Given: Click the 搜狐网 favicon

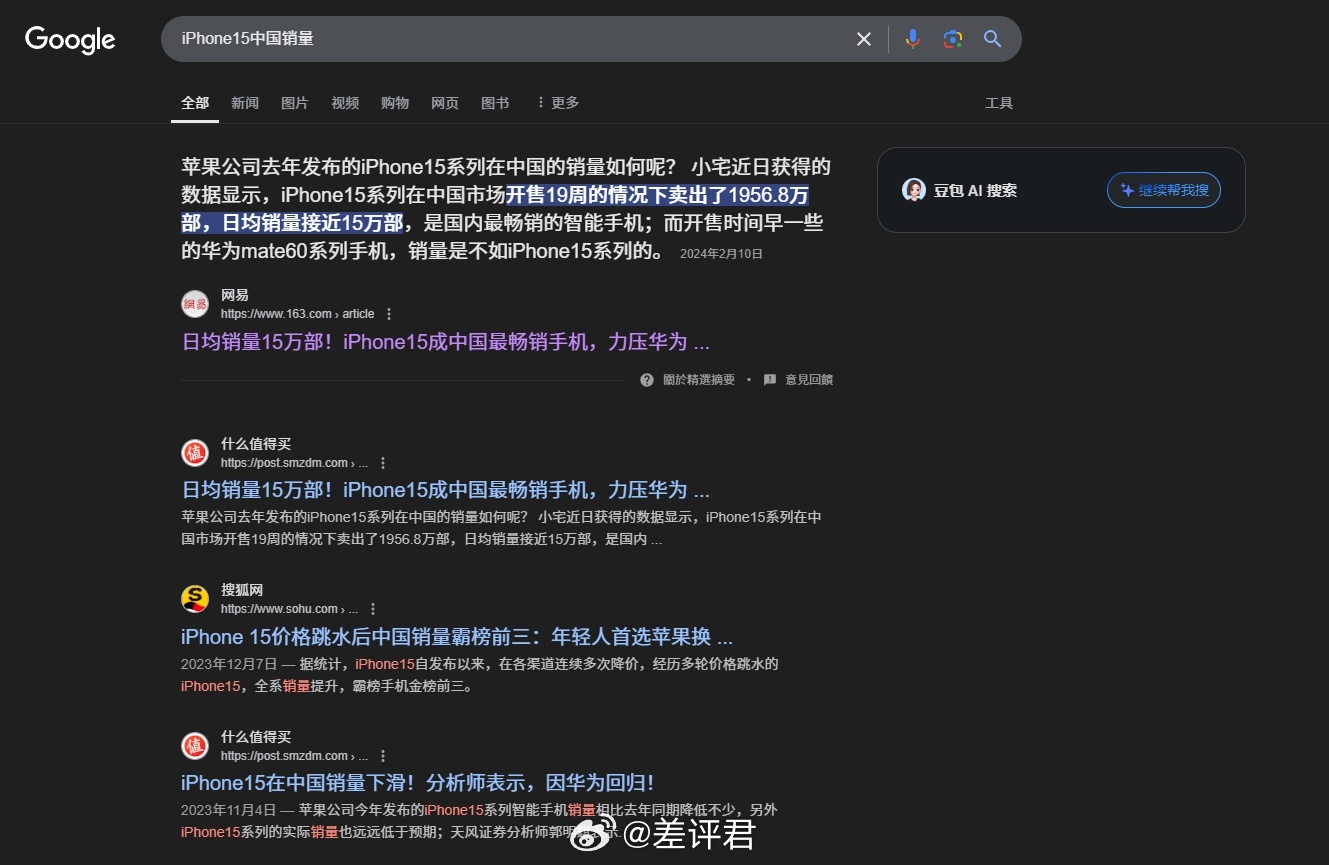Looking at the screenshot, I should coord(195,599).
